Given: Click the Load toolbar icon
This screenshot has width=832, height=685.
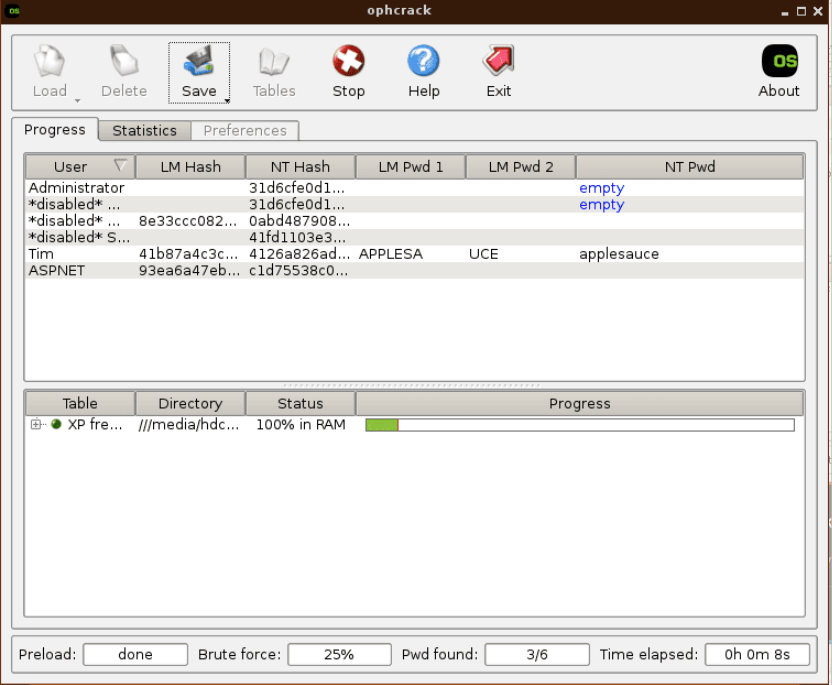Looking at the screenshot, I should [49, 63].
